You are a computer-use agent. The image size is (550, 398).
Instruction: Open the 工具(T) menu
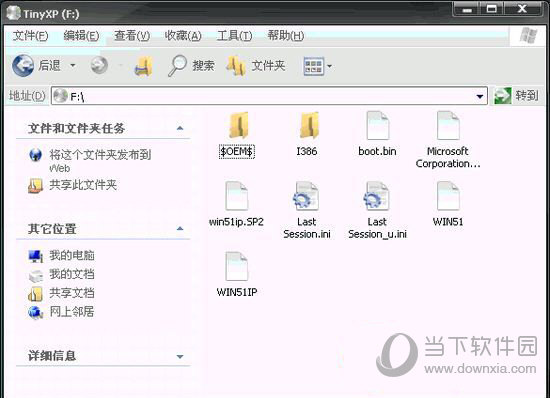pyautogui.click(x=234, y=35)
